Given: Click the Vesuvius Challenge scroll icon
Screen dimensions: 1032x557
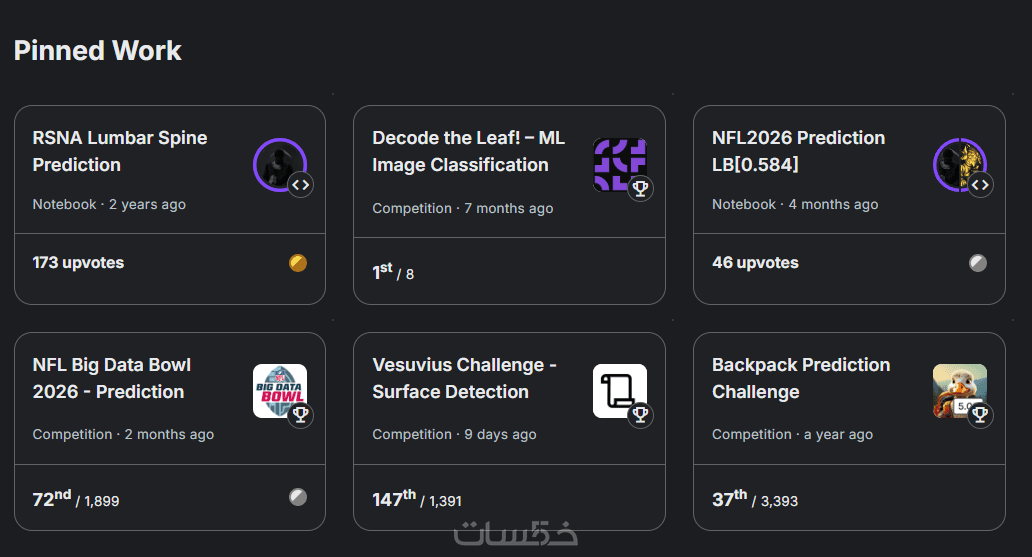Looking at the screenshot, I should (619, 390).
